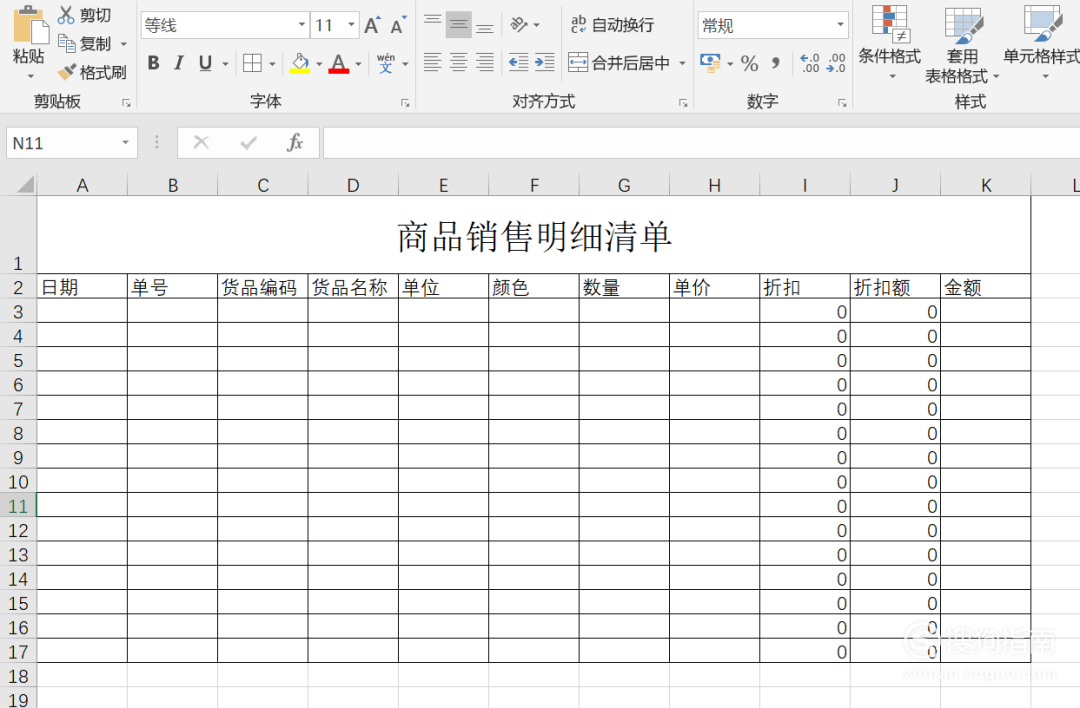Click the Insert Function fx icon

click(297, 142)
